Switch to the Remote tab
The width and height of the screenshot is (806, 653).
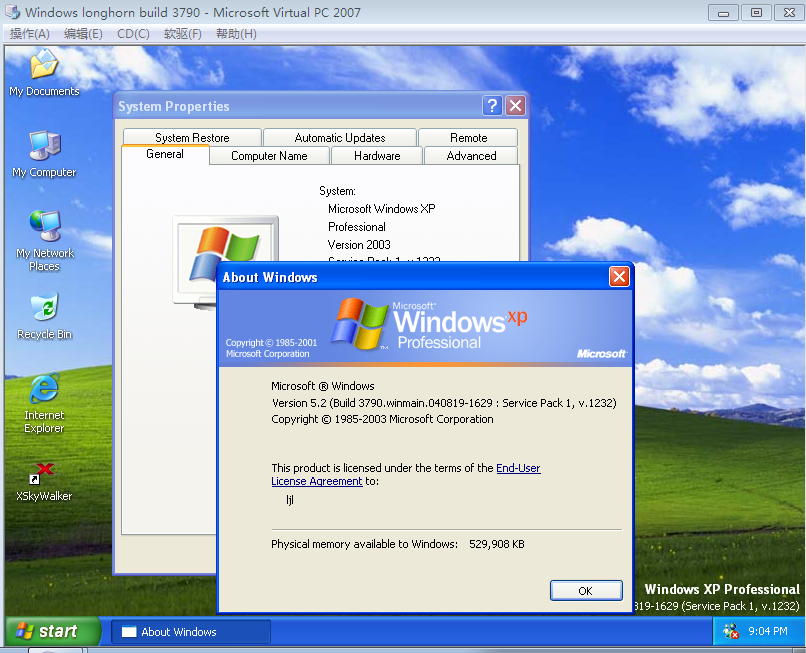coord(468,137)
